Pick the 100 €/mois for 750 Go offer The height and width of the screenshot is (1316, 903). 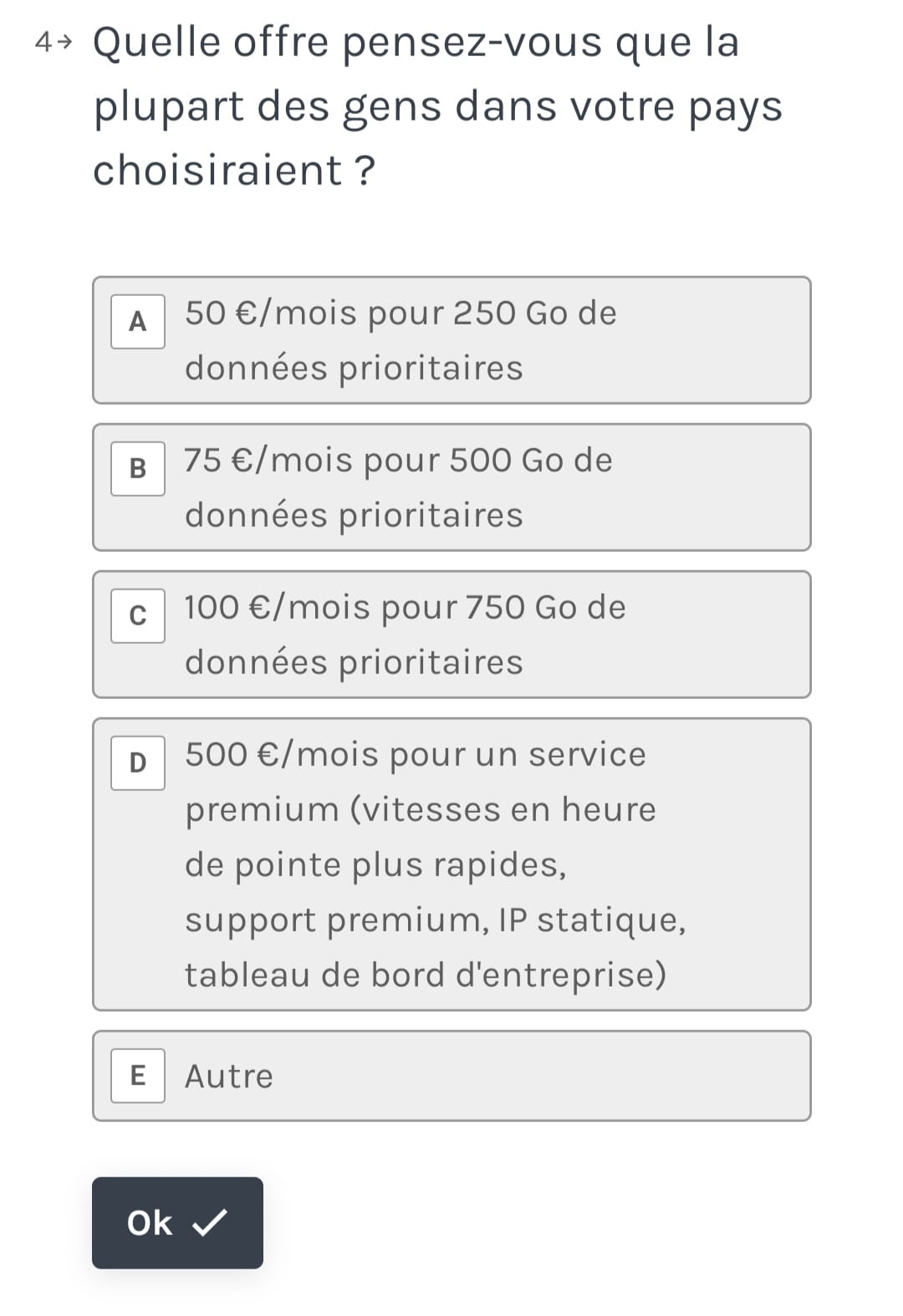(x=451, y=635)
